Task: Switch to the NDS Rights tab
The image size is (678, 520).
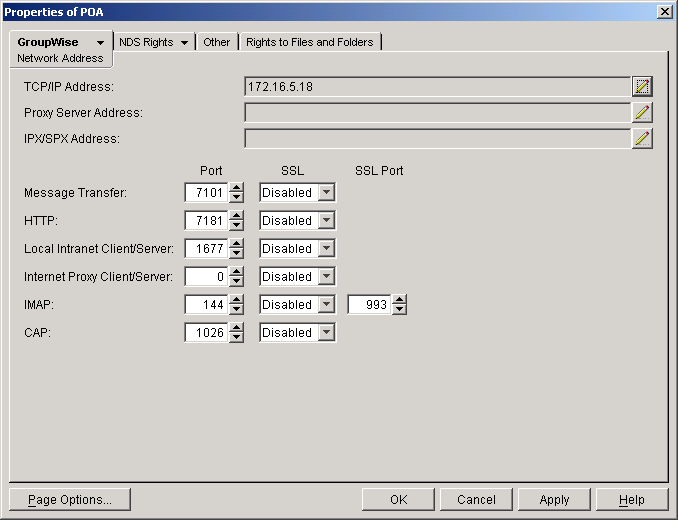Action: tap(146, 42)
